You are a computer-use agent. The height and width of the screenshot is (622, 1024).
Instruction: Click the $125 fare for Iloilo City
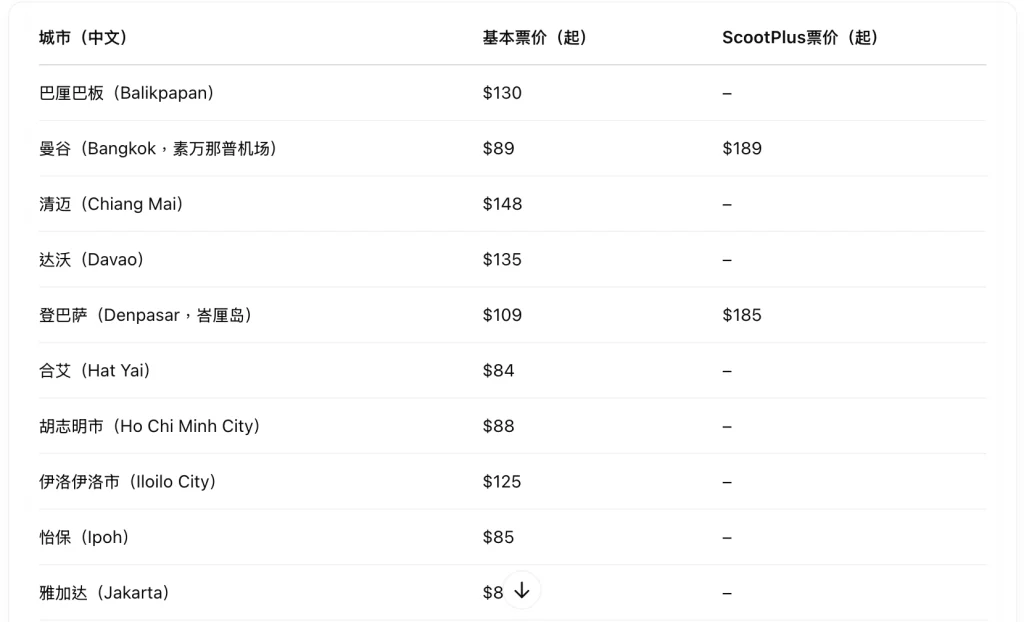502,482
